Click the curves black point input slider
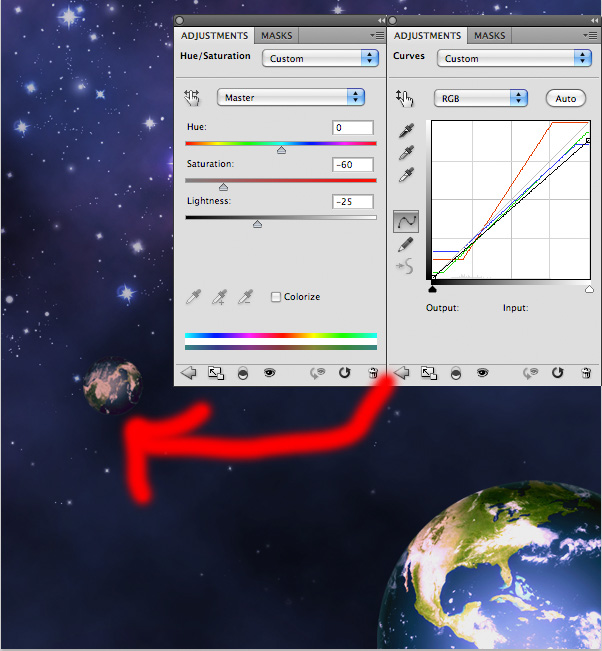 coord(433,289)
